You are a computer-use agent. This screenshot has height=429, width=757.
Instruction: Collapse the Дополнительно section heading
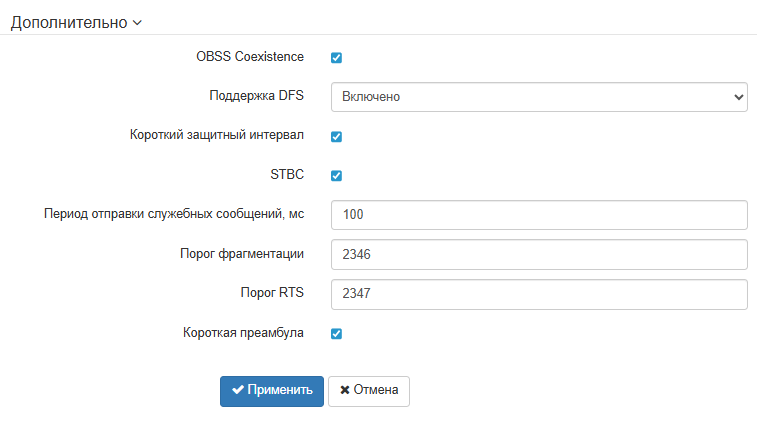click(x=70, y=22)
